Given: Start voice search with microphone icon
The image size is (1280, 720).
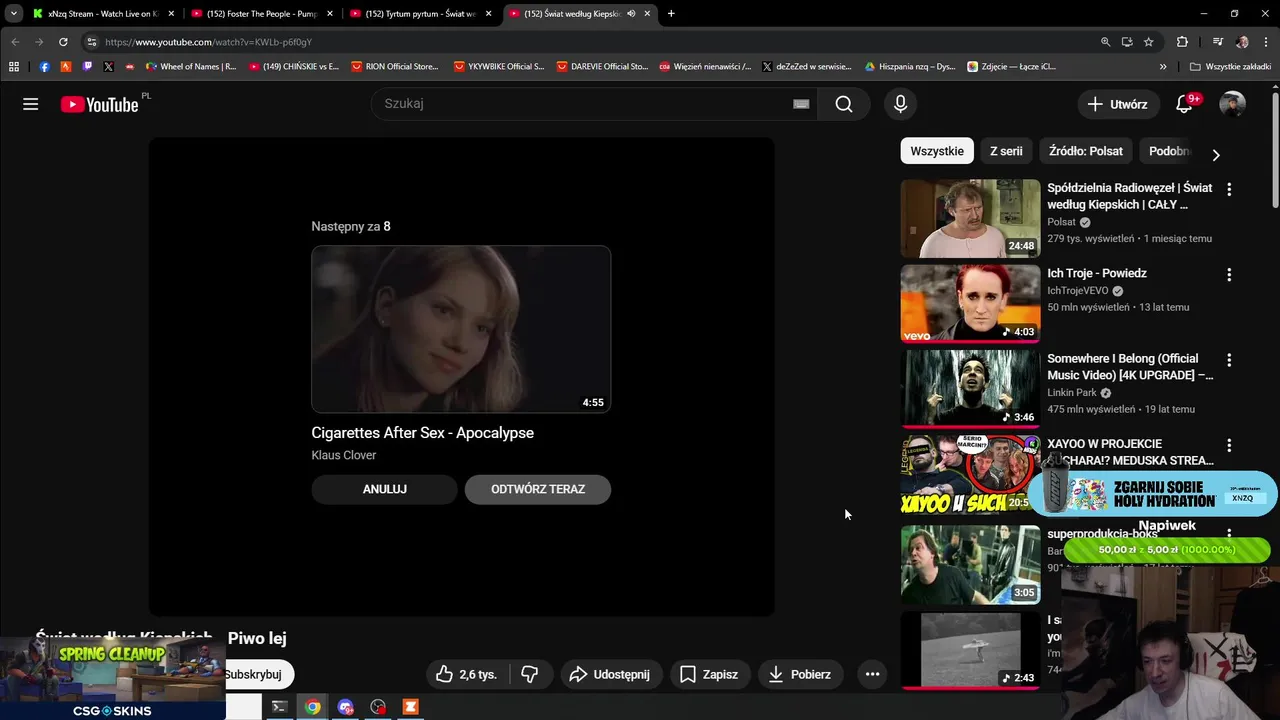Looking at the screenshot, I should [900, 104].
